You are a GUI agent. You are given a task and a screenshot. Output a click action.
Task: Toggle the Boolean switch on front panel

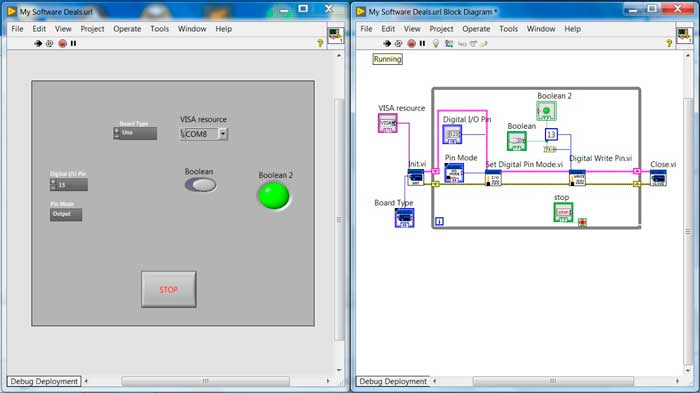click(201, 184)
